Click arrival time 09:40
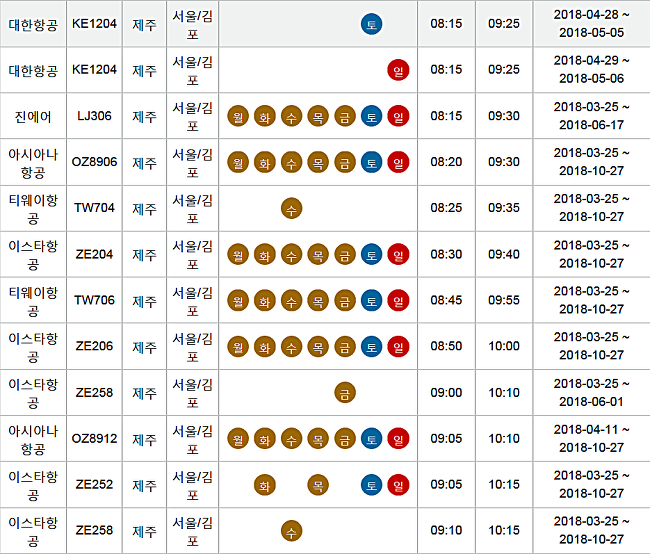 [504, 254]
